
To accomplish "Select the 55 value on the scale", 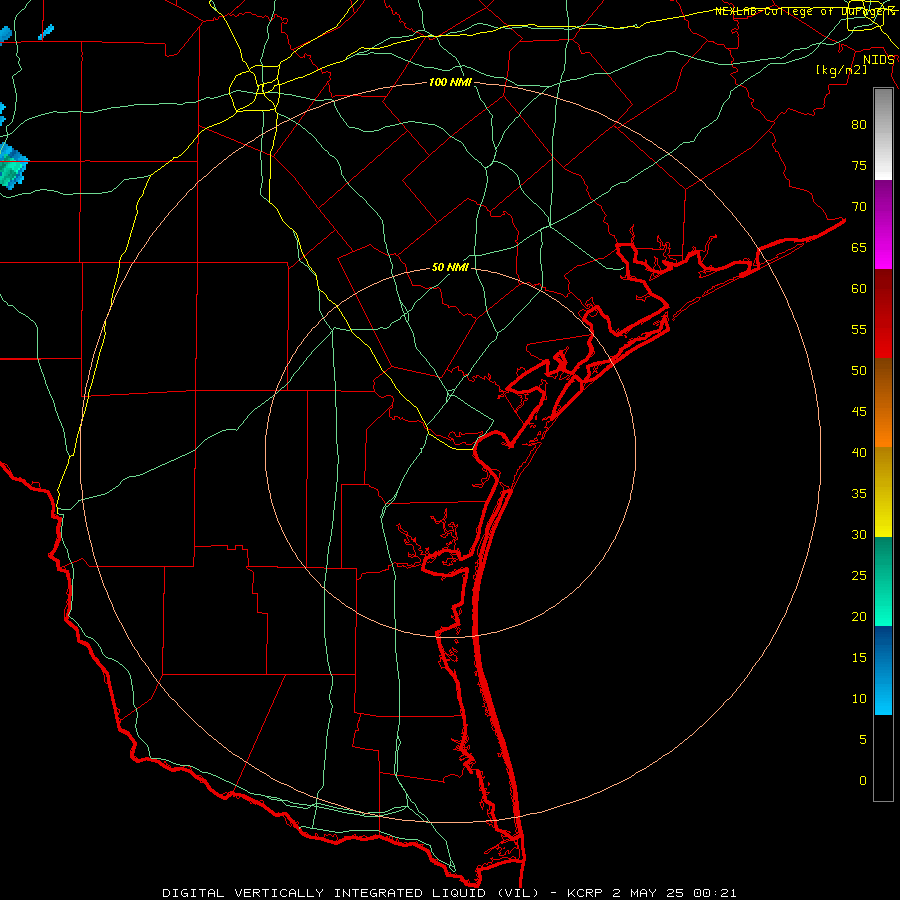I will [859, 329].
